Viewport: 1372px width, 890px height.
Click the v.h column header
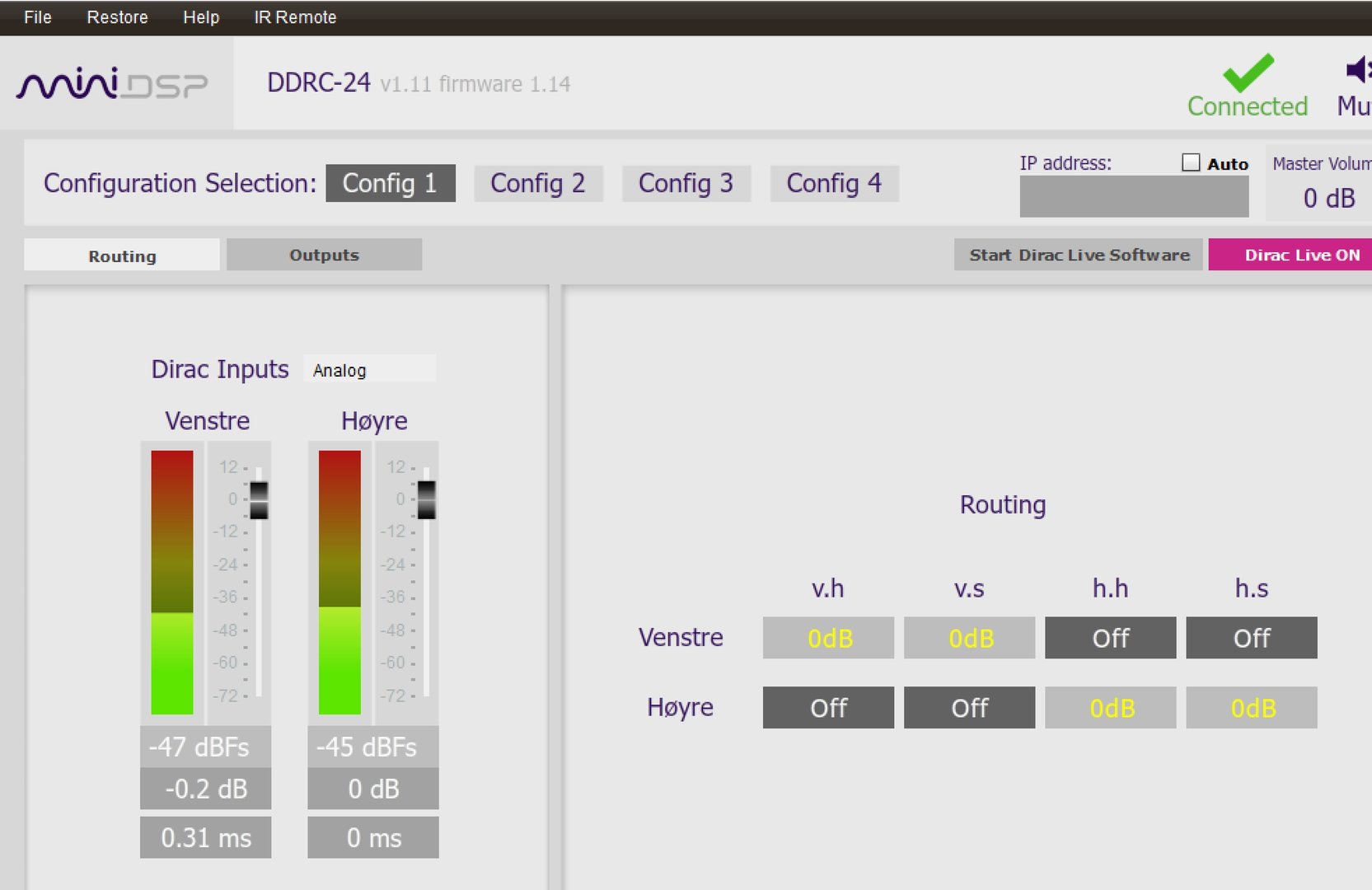tap(828, 588)
